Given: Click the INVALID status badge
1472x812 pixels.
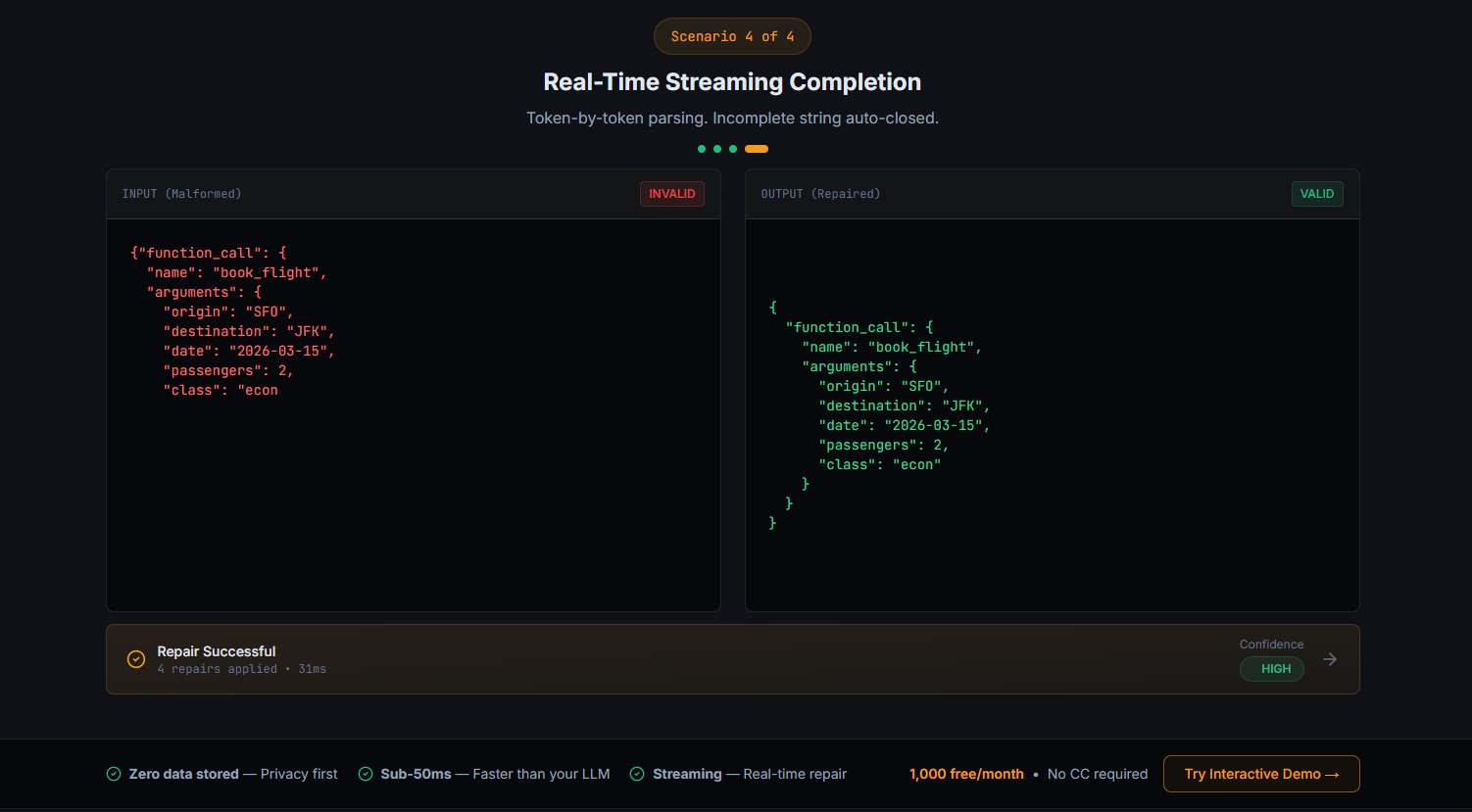Looking at the screenshot, I should 672,194.
